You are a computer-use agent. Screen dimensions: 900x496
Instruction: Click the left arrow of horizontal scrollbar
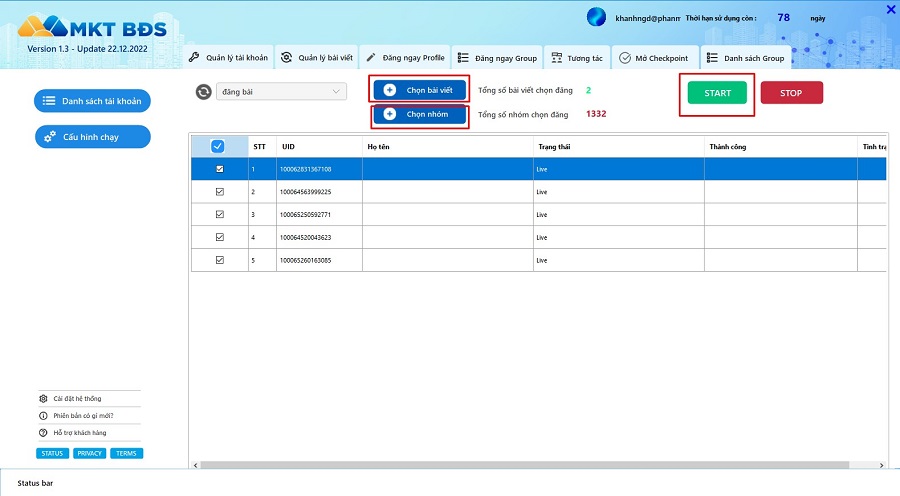tap(196, 465)
